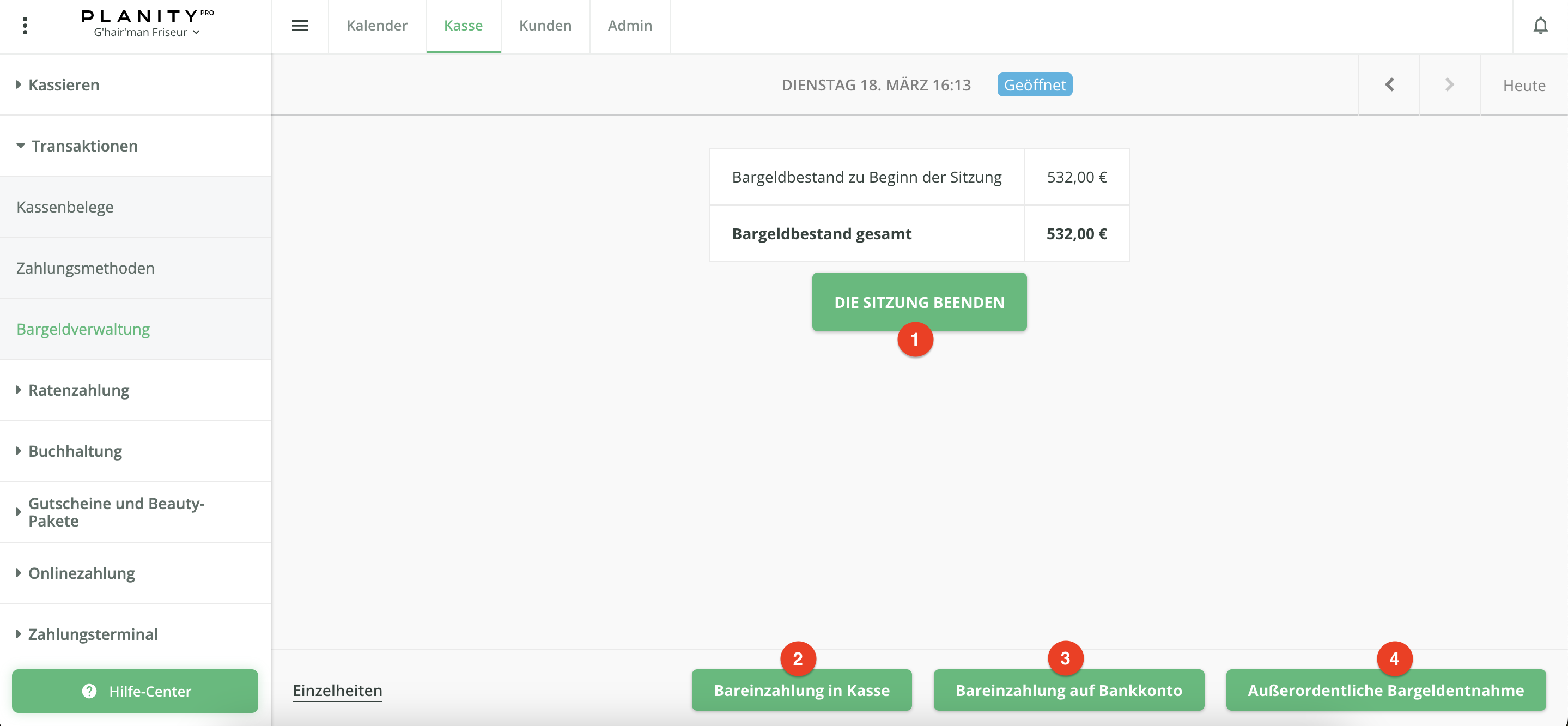Switch to the Kalender tab

(377, 26)
